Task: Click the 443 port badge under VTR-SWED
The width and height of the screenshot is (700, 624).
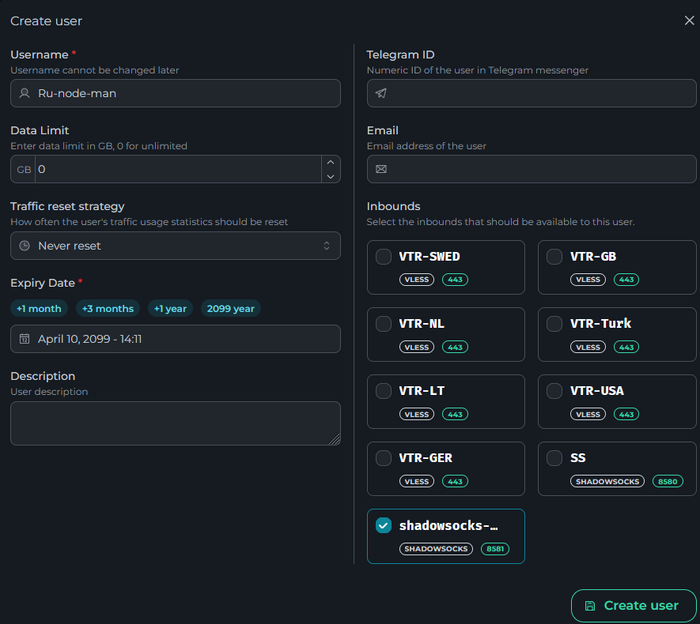Action: pyautogui.click(x=455, y=280)
